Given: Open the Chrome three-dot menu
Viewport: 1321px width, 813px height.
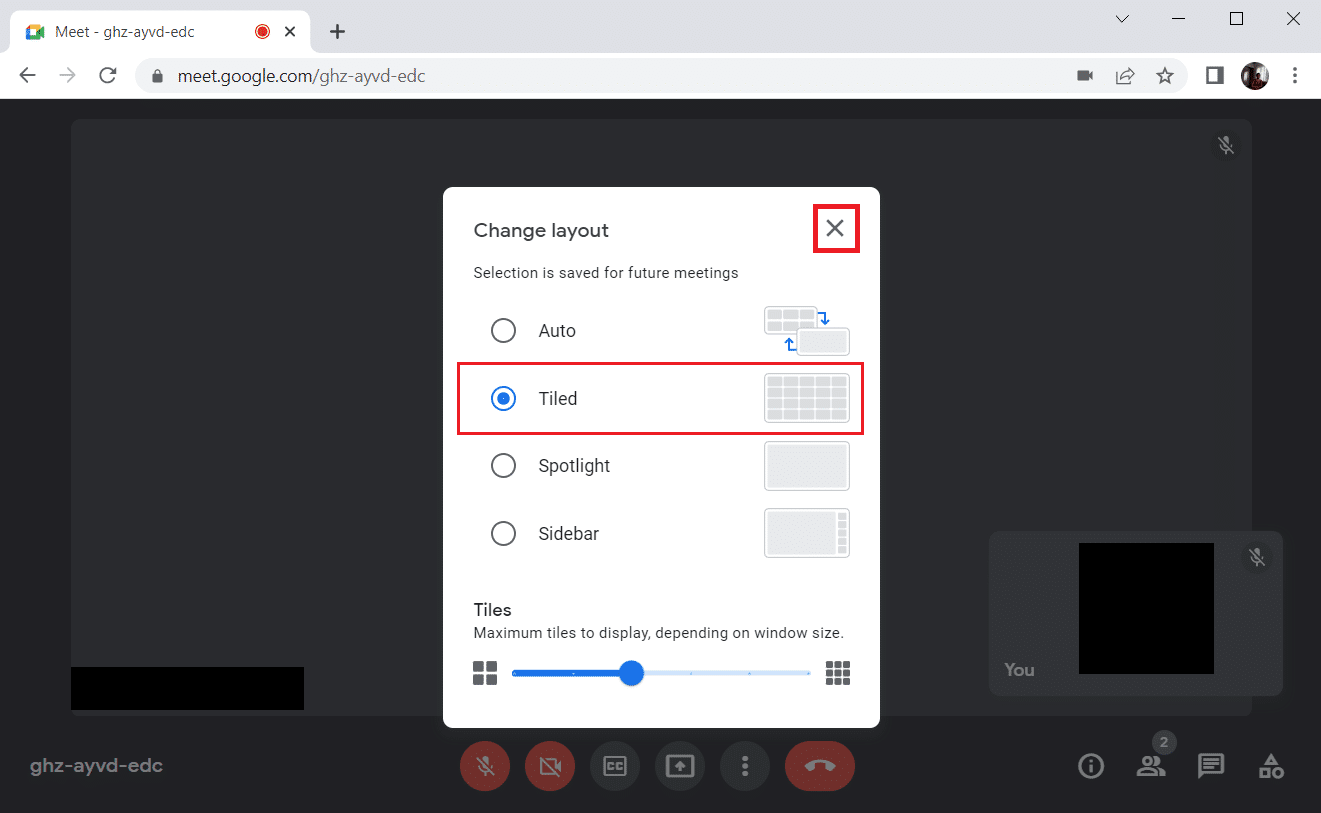Looking at the screenshot, I should [1295, 76].
